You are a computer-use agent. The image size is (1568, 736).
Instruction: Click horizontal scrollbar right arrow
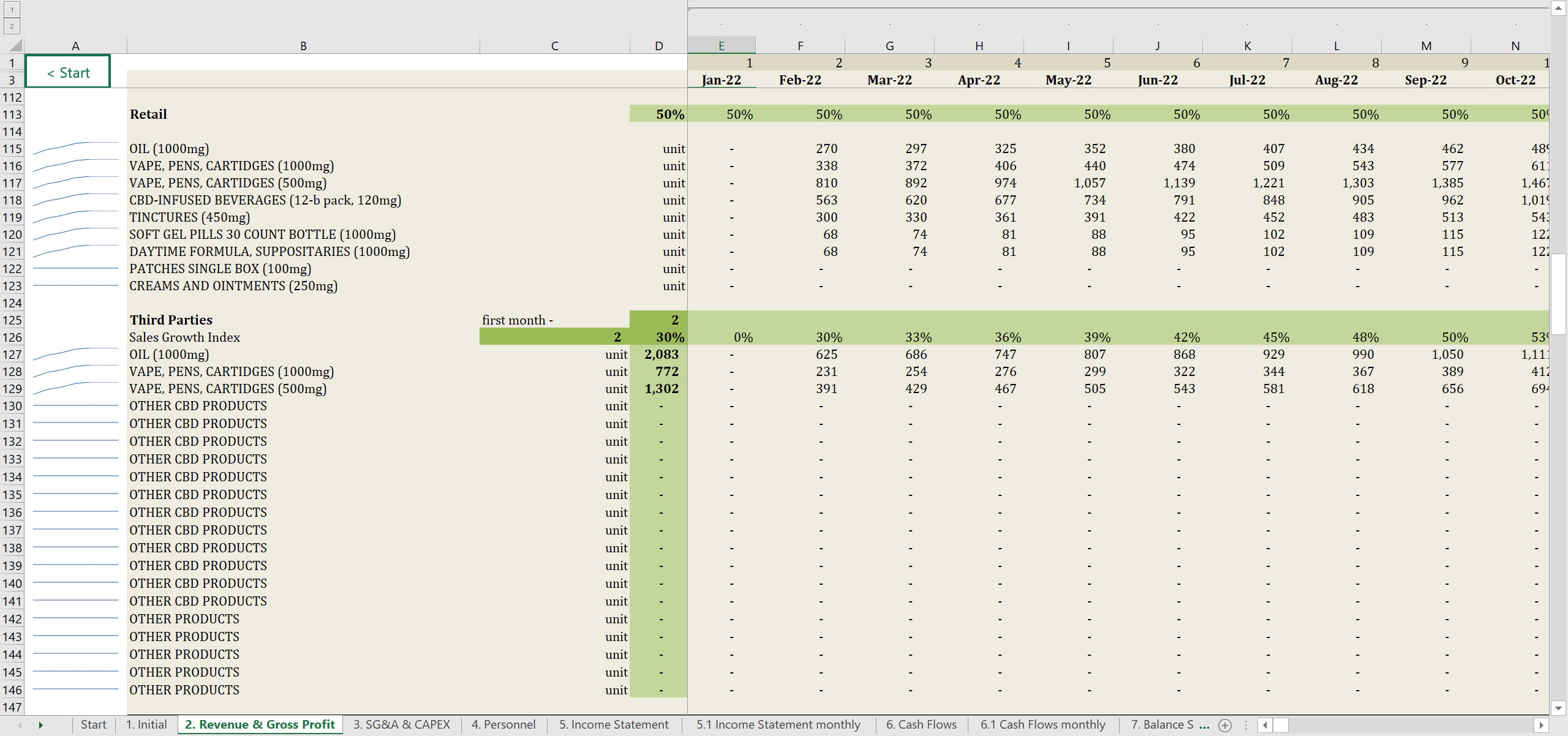pyautogui.click(x=1541, y=725)
